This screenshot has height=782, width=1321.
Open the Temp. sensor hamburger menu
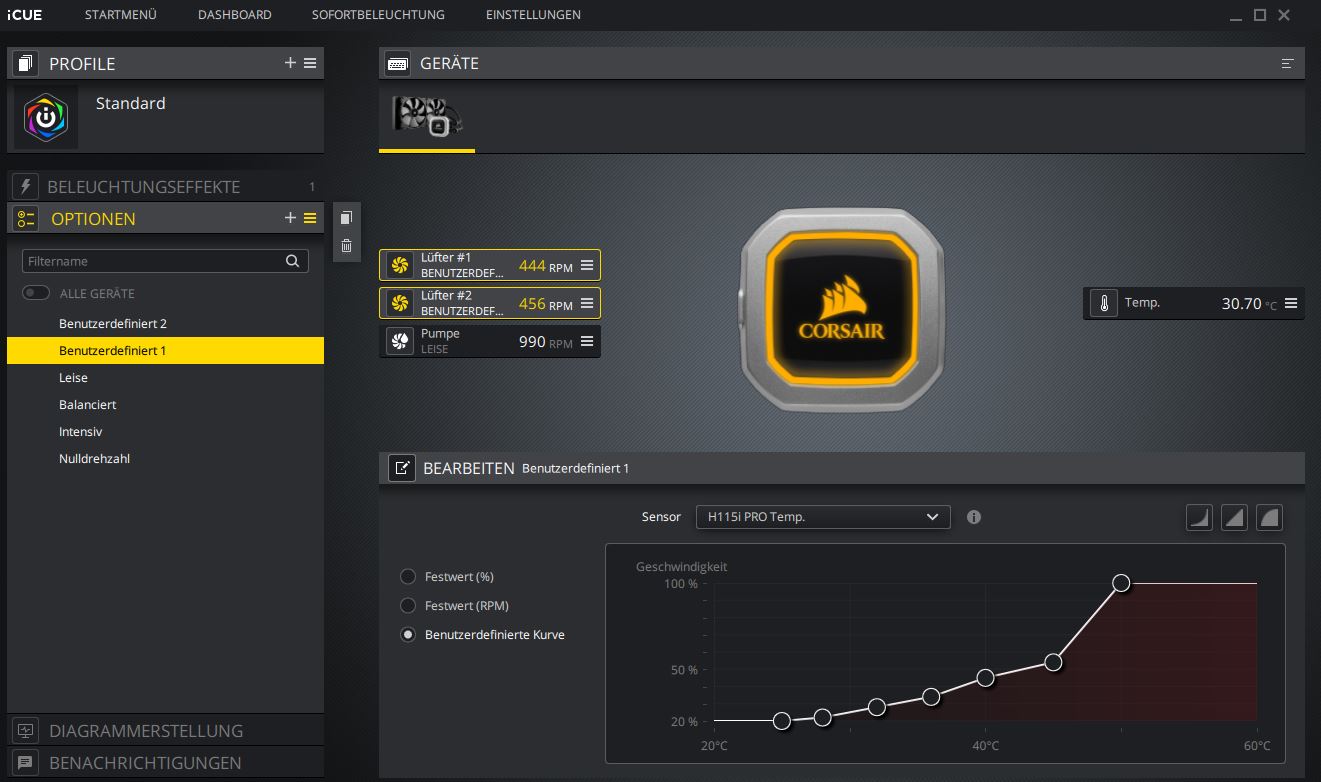[x=1291, y=303]
